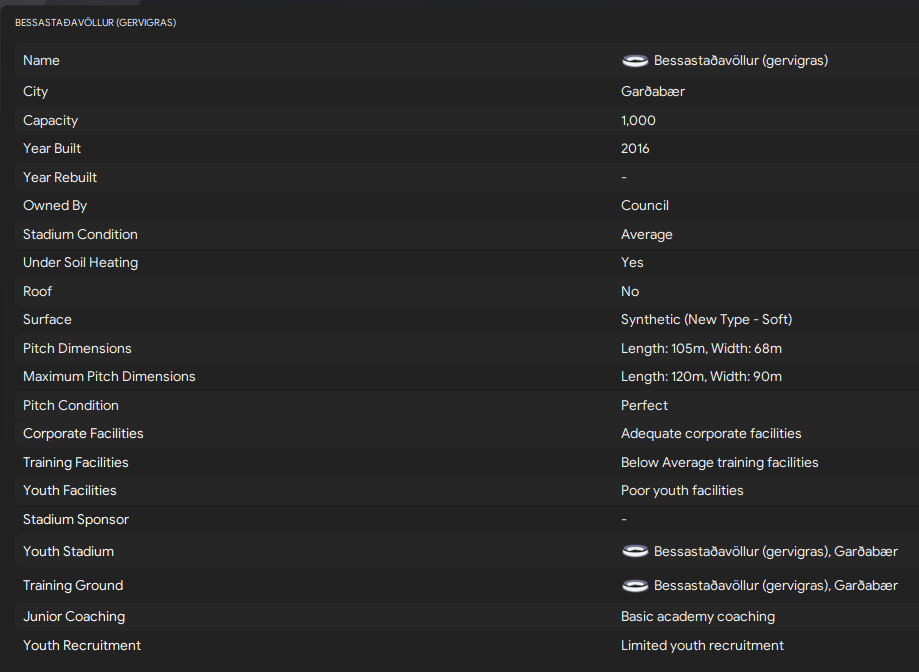This screenshot has width=919, height=672.
Task: Click the Basic academy coaching value
Action: pos(697,617)
